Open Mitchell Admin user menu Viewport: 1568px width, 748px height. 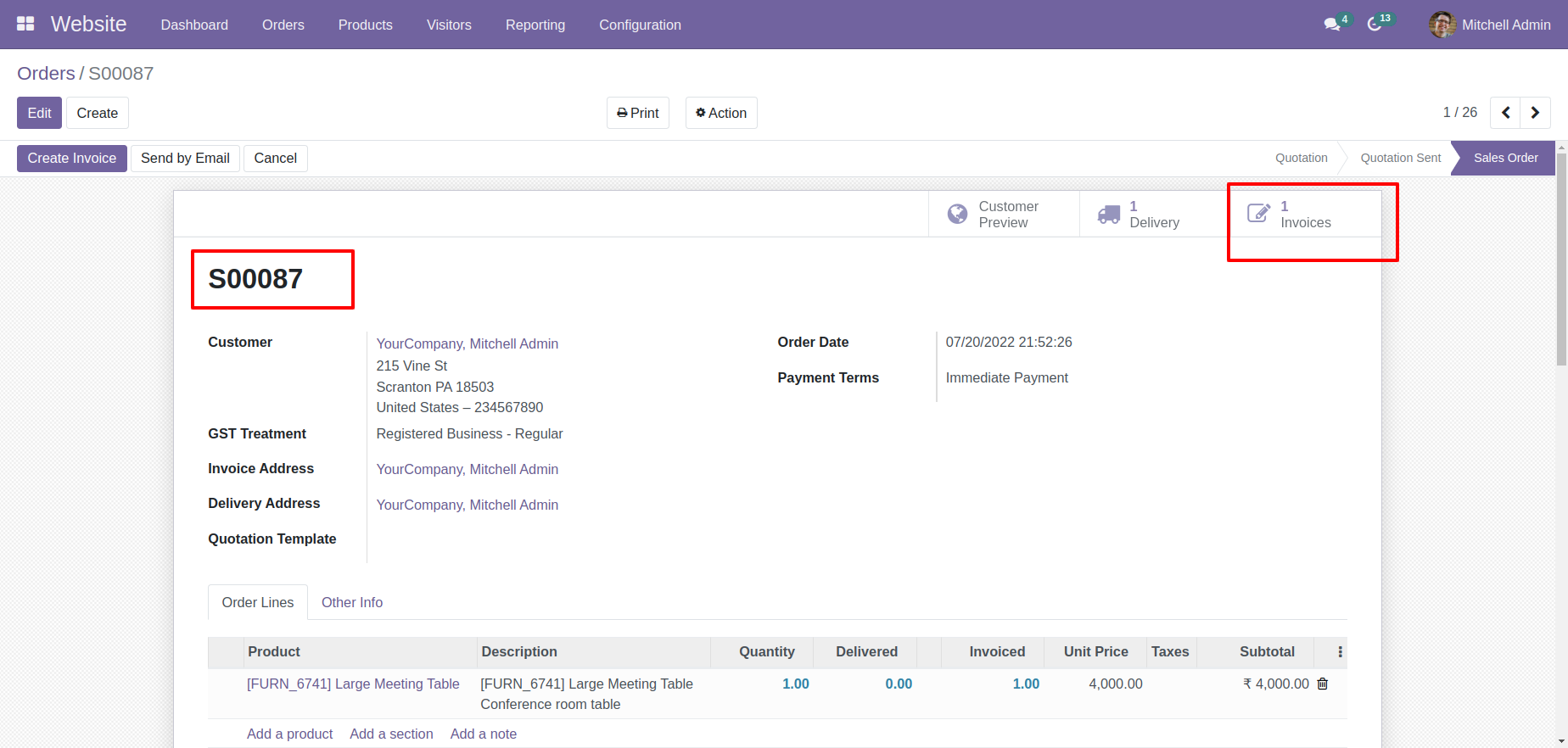click(1490, 25)
